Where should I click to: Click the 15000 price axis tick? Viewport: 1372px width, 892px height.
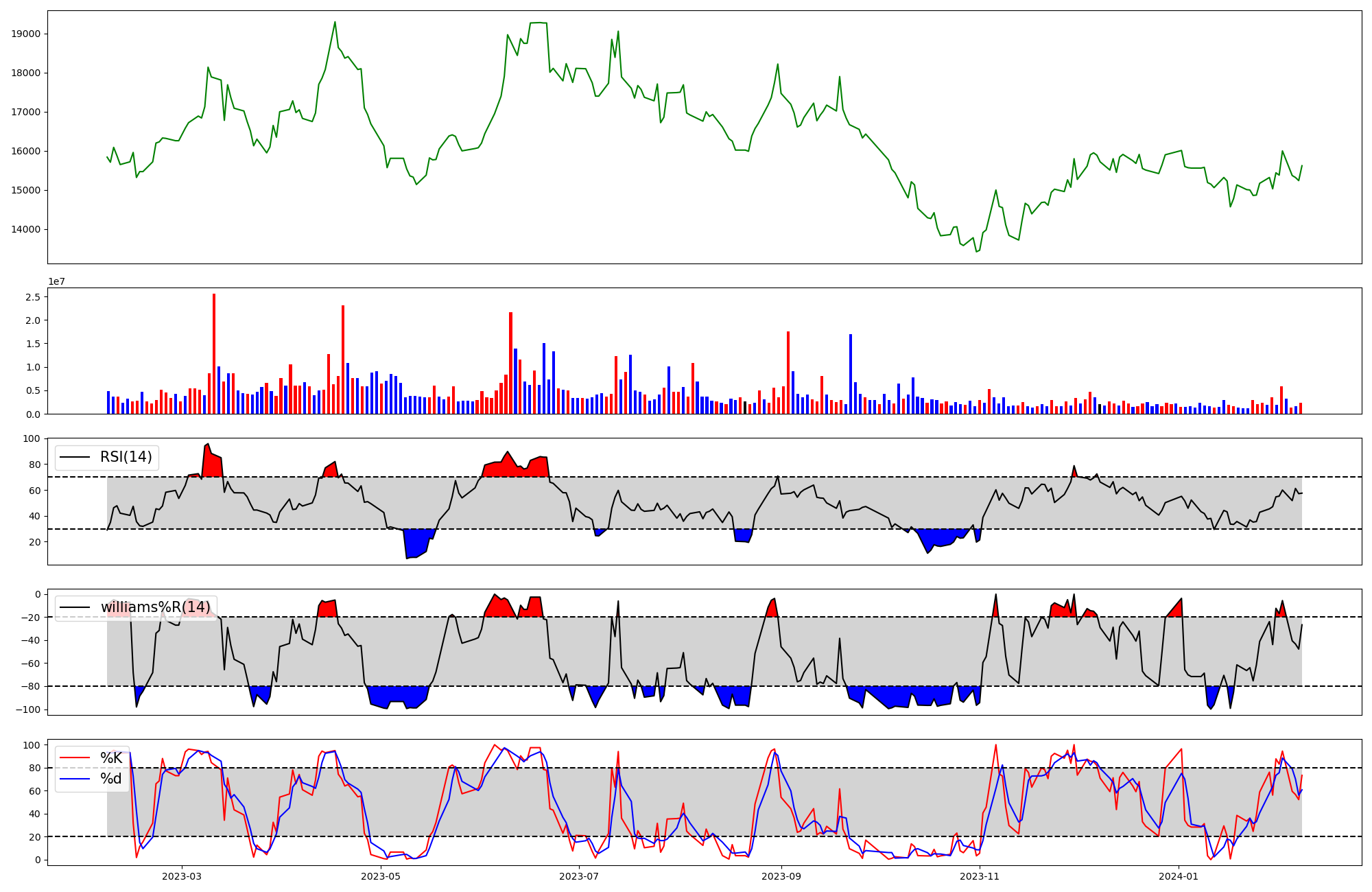pyautogui.click(x=27, y=191)
